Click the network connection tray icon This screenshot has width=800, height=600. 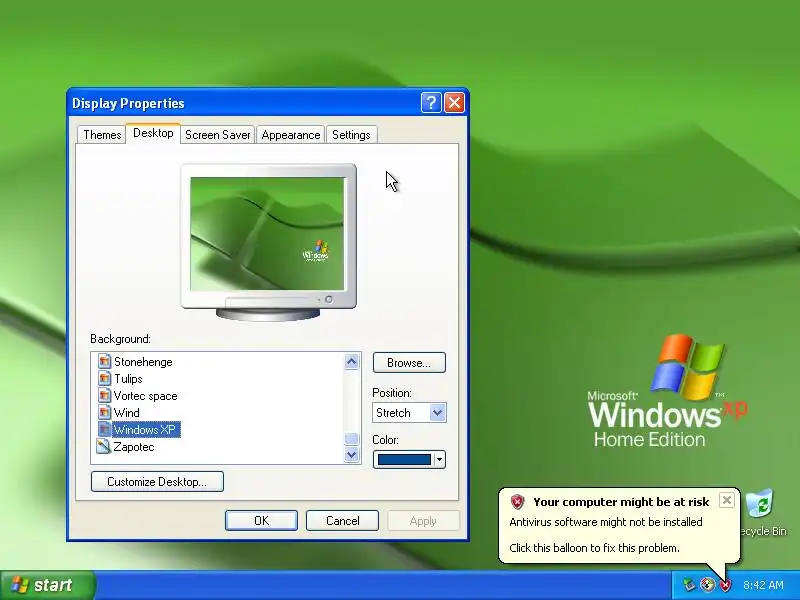689,585
